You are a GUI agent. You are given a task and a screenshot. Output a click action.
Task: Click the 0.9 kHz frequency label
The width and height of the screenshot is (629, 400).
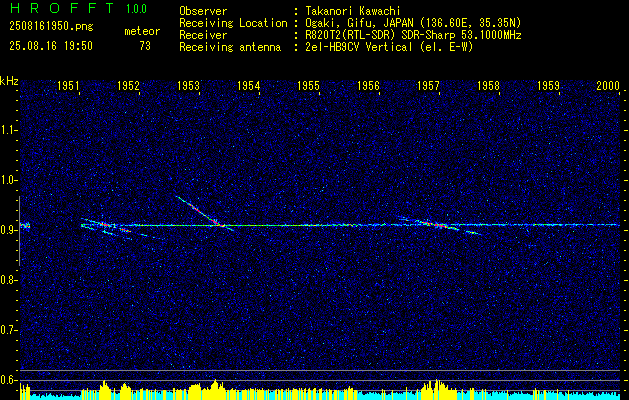(x=8, y=230)
